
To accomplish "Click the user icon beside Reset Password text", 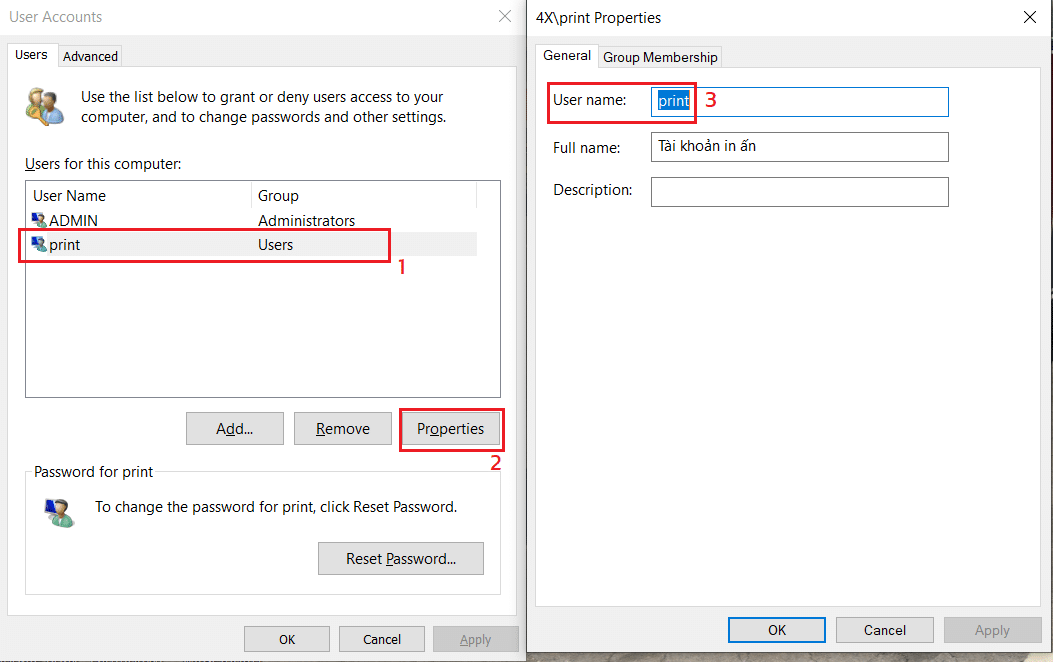I will click(59, 512).
